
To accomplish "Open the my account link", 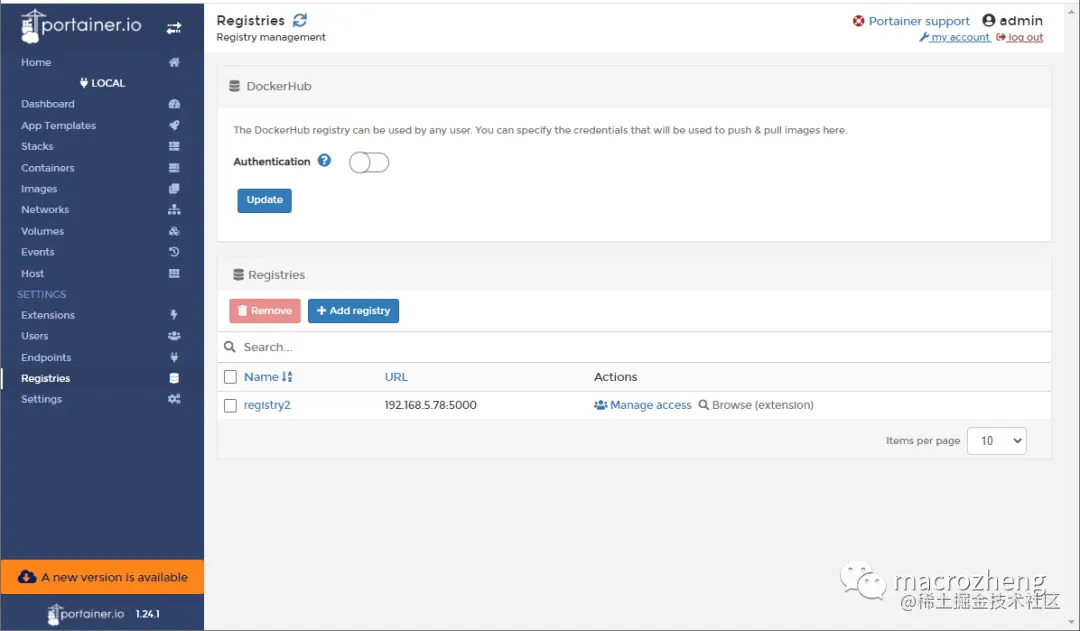I will (x=955, y=37).
